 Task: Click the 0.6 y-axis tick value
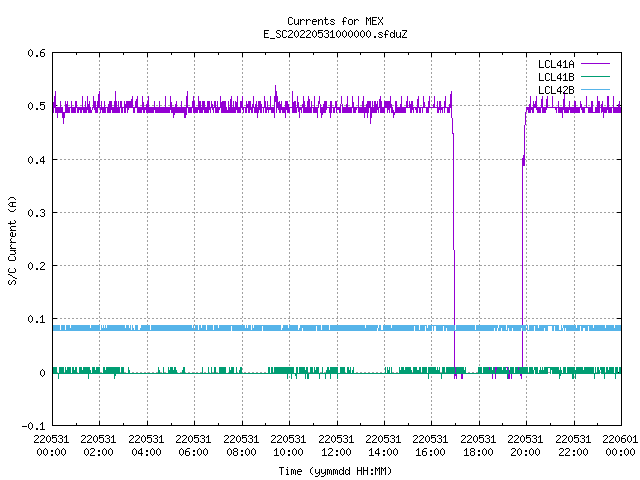tap(36, 53)
